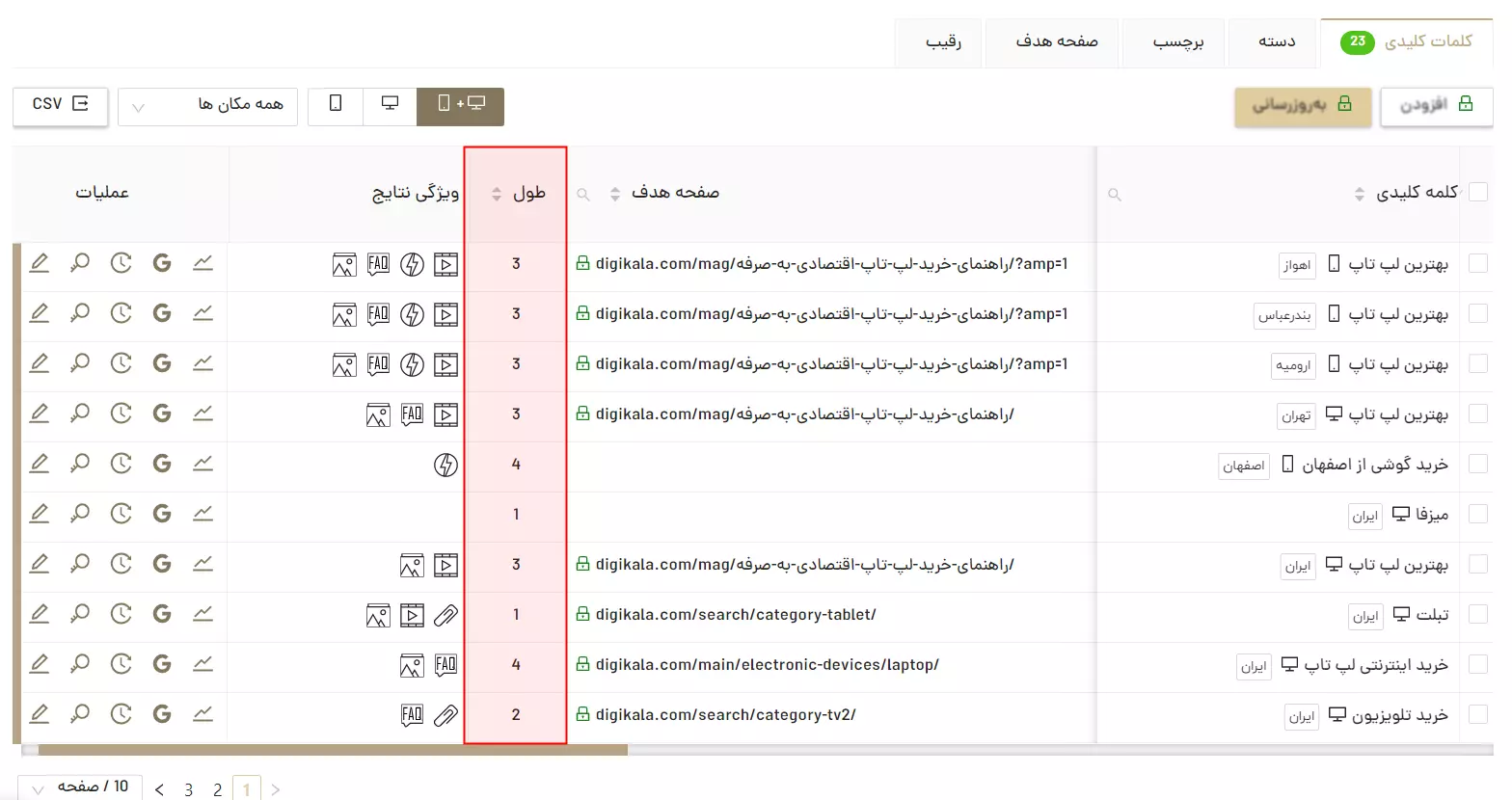The height and width of the screenshot is (800, 1512).
Task: Click search icon in صفحه هدف column header
Action: point(583,195)
